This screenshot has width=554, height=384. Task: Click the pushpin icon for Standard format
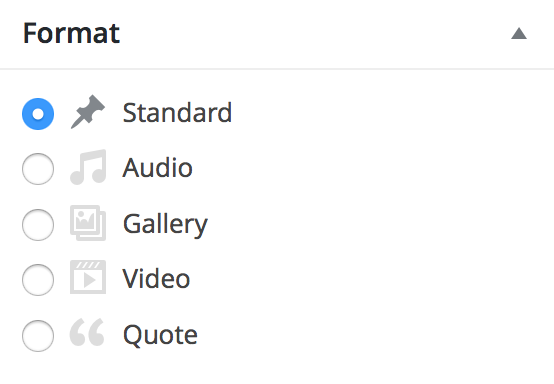88,112
